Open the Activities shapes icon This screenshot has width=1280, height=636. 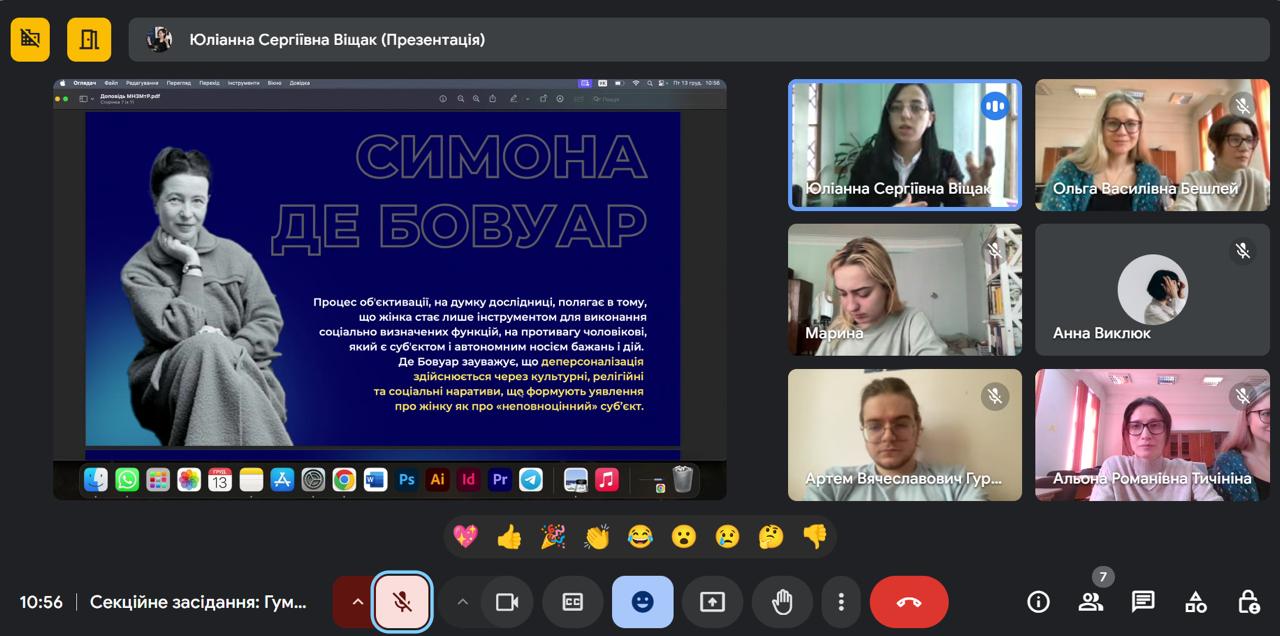[1195, 602]
